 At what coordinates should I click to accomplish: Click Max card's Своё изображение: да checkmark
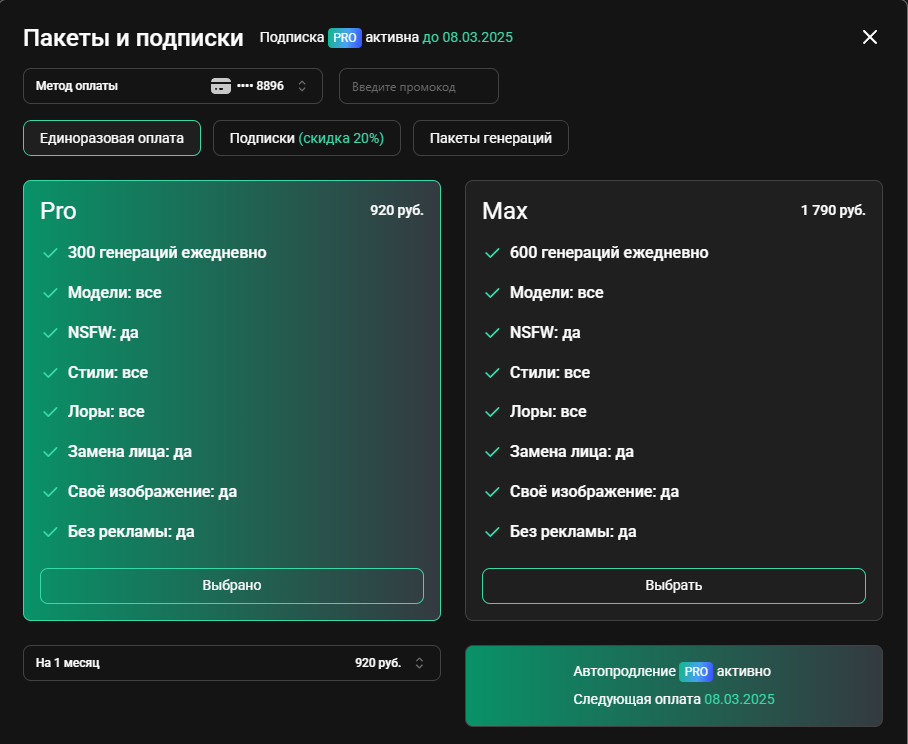(492, 492)
